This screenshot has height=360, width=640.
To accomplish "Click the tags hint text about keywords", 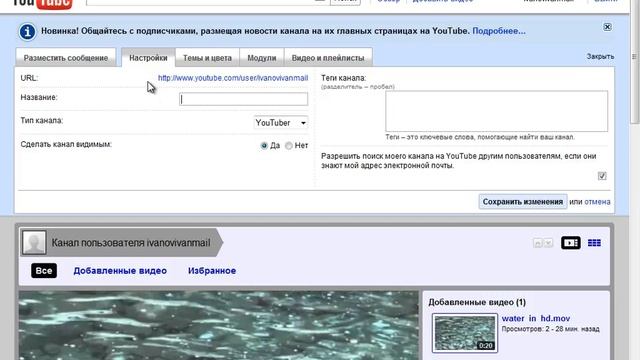I will click(x=480, y=137).
